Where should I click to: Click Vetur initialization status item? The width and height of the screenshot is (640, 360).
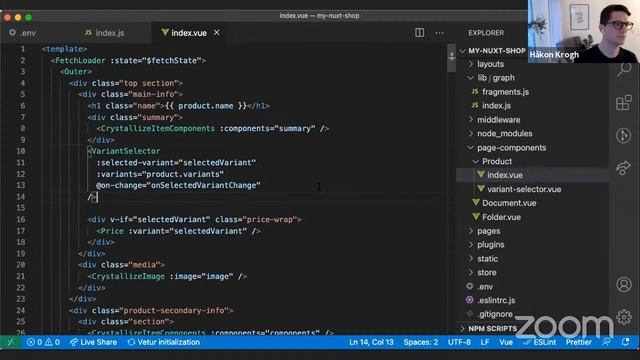coord(164,342)
